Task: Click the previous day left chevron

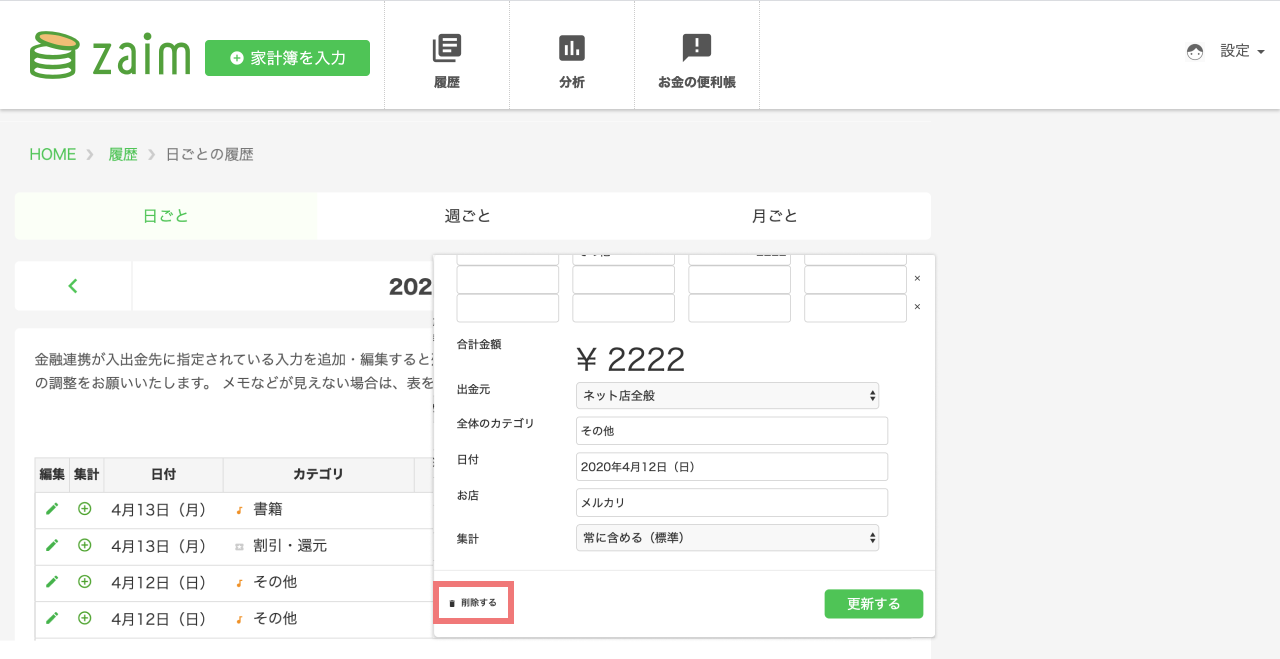Action: [x=73, y=286]
